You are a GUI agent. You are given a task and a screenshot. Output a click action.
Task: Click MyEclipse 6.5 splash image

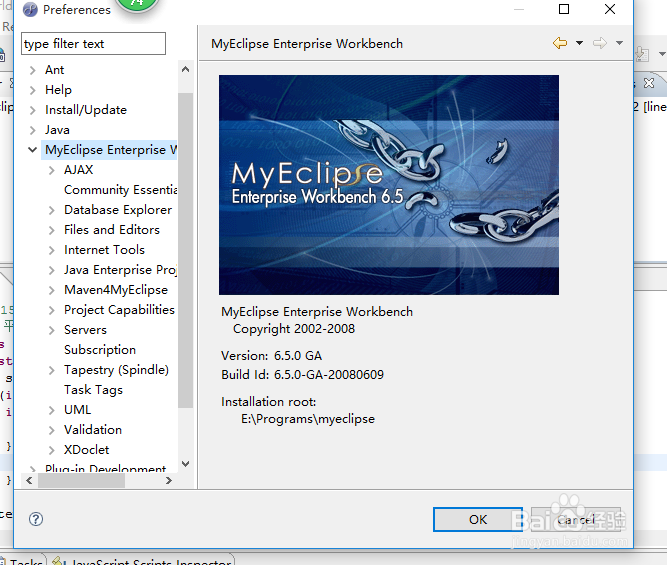tap(389, 185)
